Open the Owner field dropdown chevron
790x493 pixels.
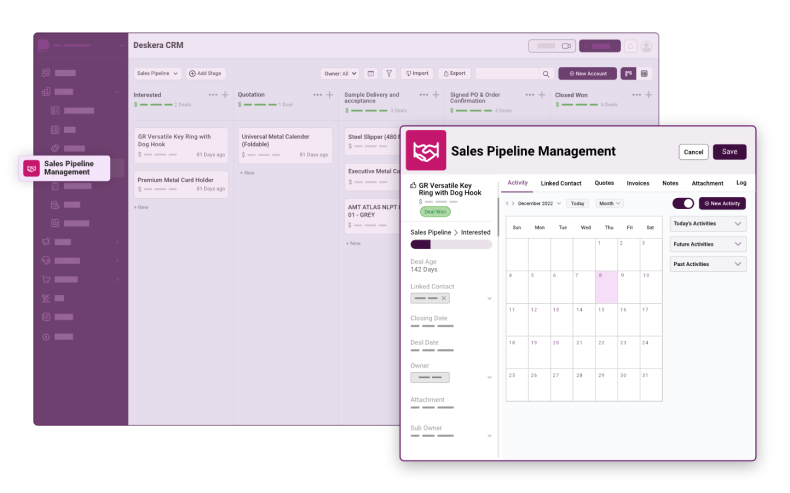489,377
